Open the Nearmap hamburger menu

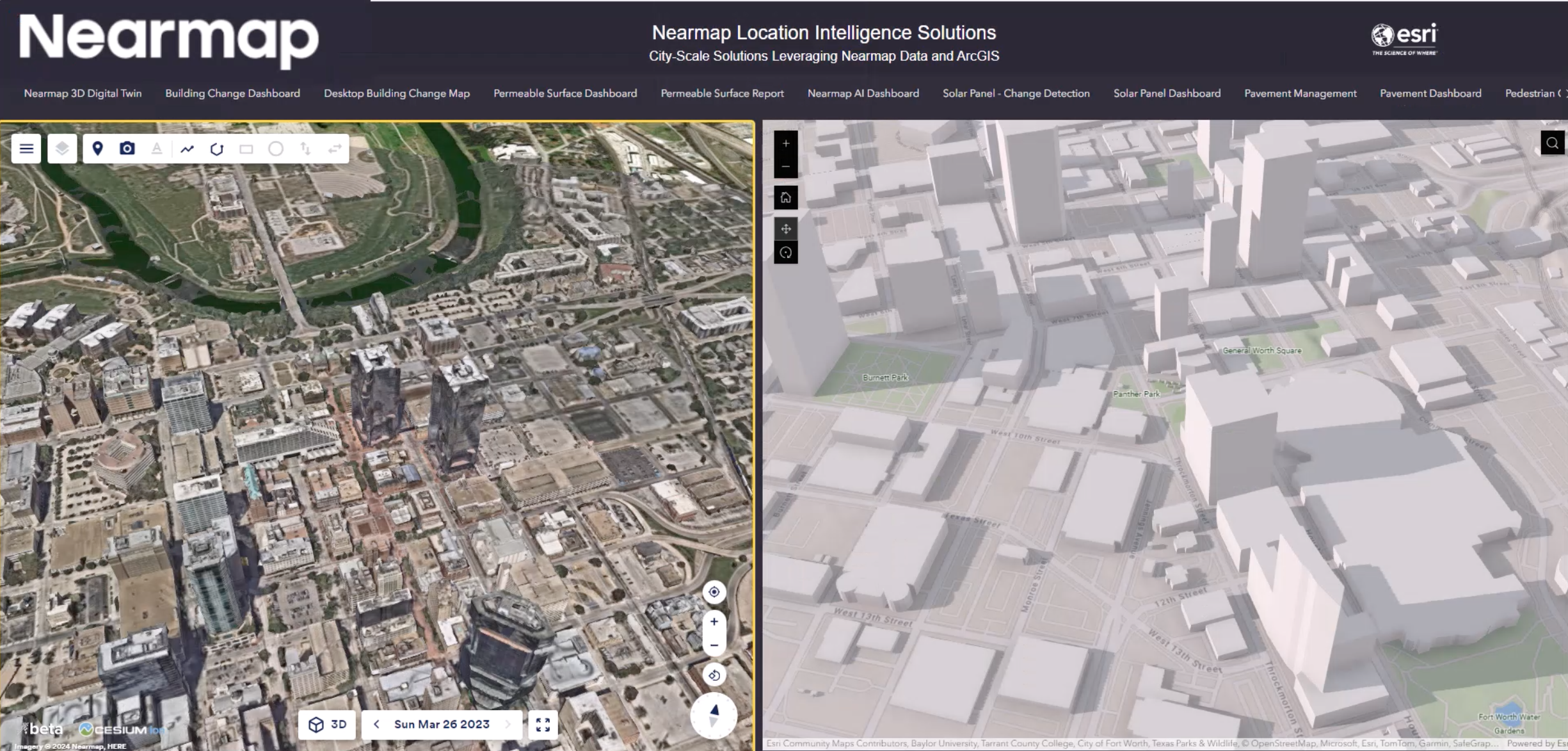point(26,149)
